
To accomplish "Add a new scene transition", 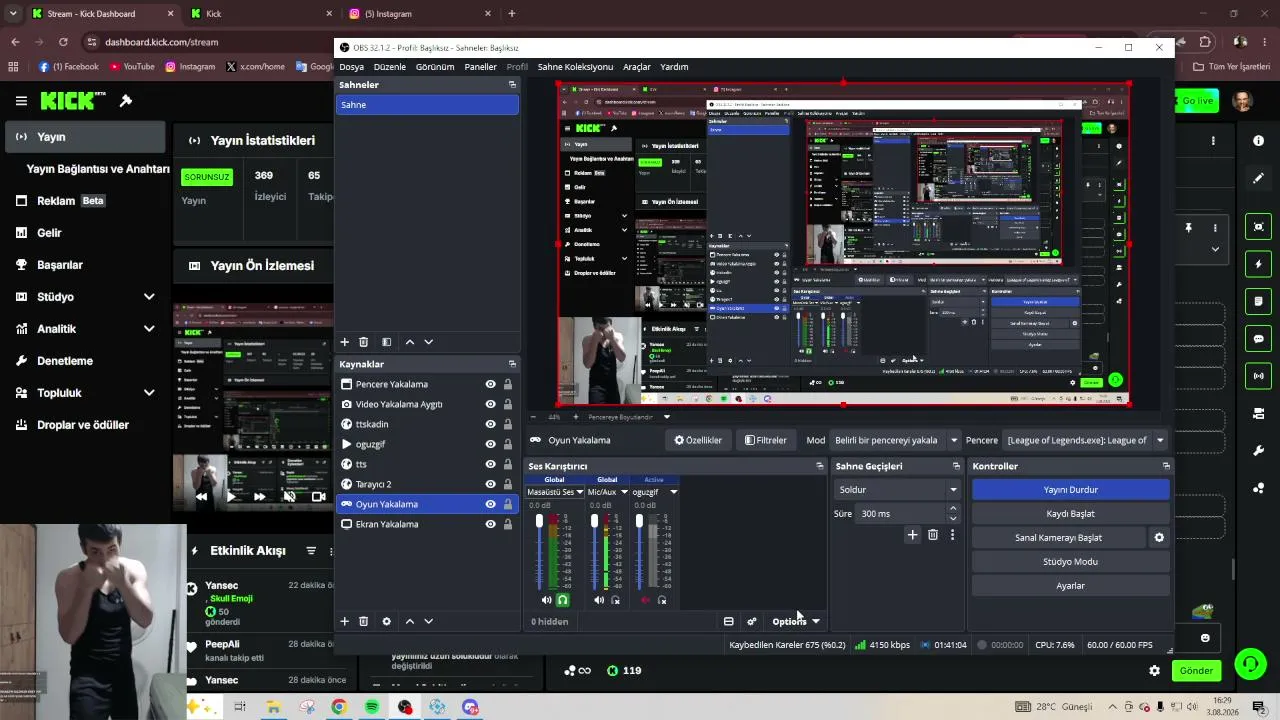I will [912, 535].
